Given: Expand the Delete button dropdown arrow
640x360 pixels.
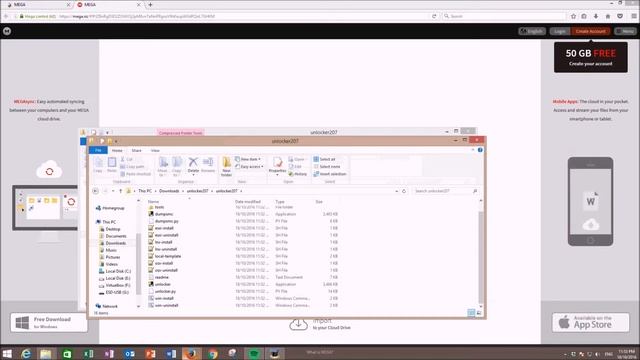Looking at the screenshot, I should pos(193,175).
